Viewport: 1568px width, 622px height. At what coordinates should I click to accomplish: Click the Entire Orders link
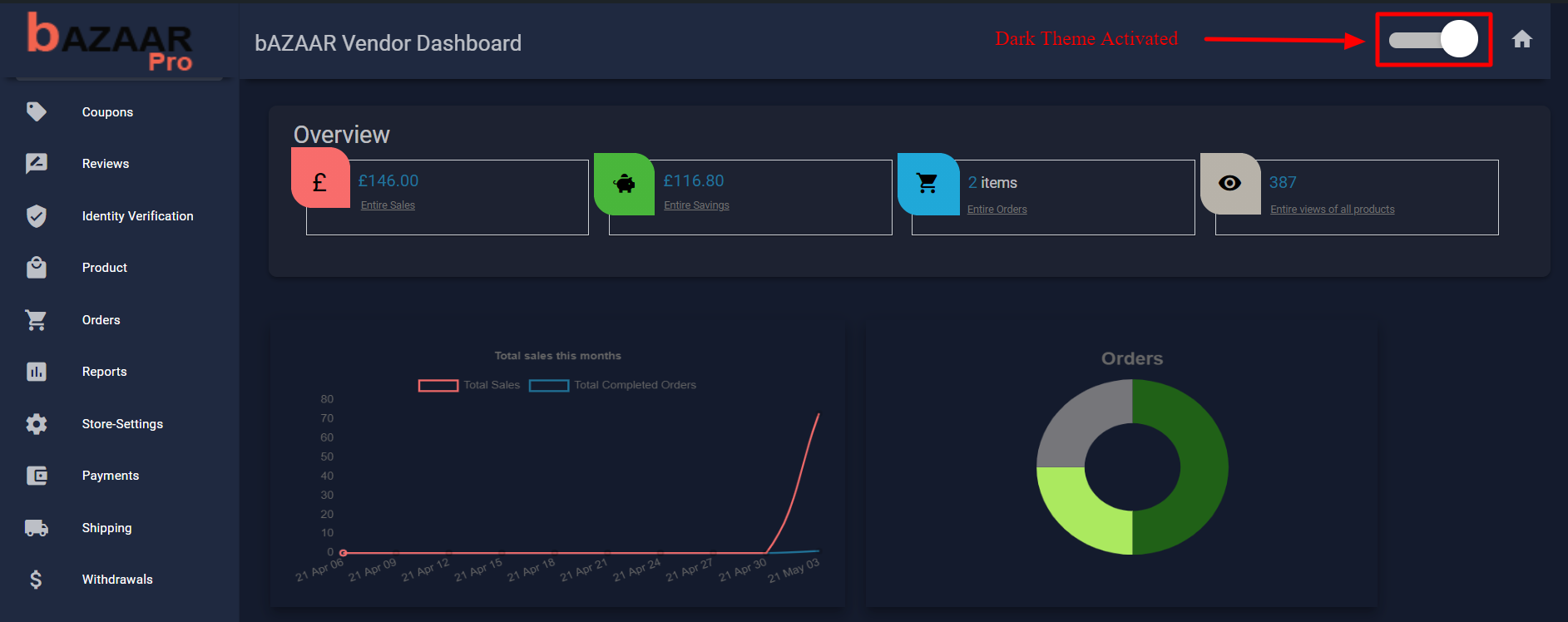997,210
